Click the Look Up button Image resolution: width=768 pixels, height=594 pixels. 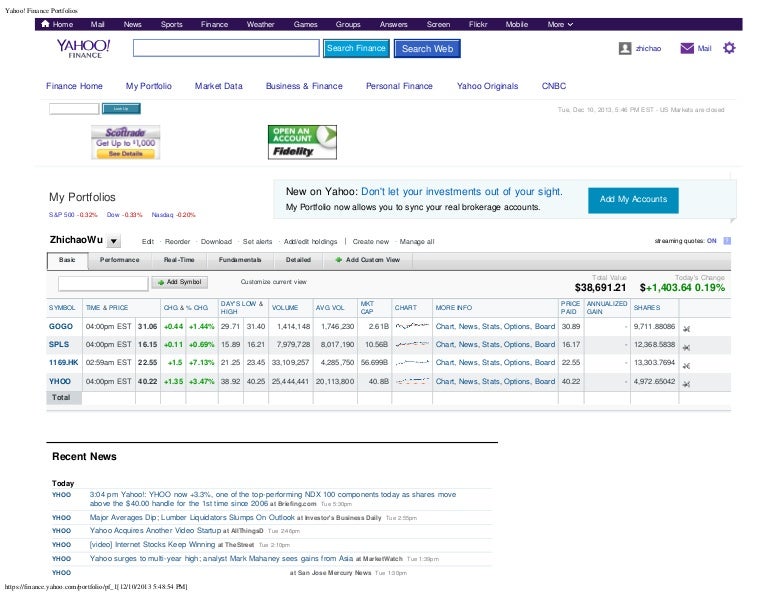121,109
